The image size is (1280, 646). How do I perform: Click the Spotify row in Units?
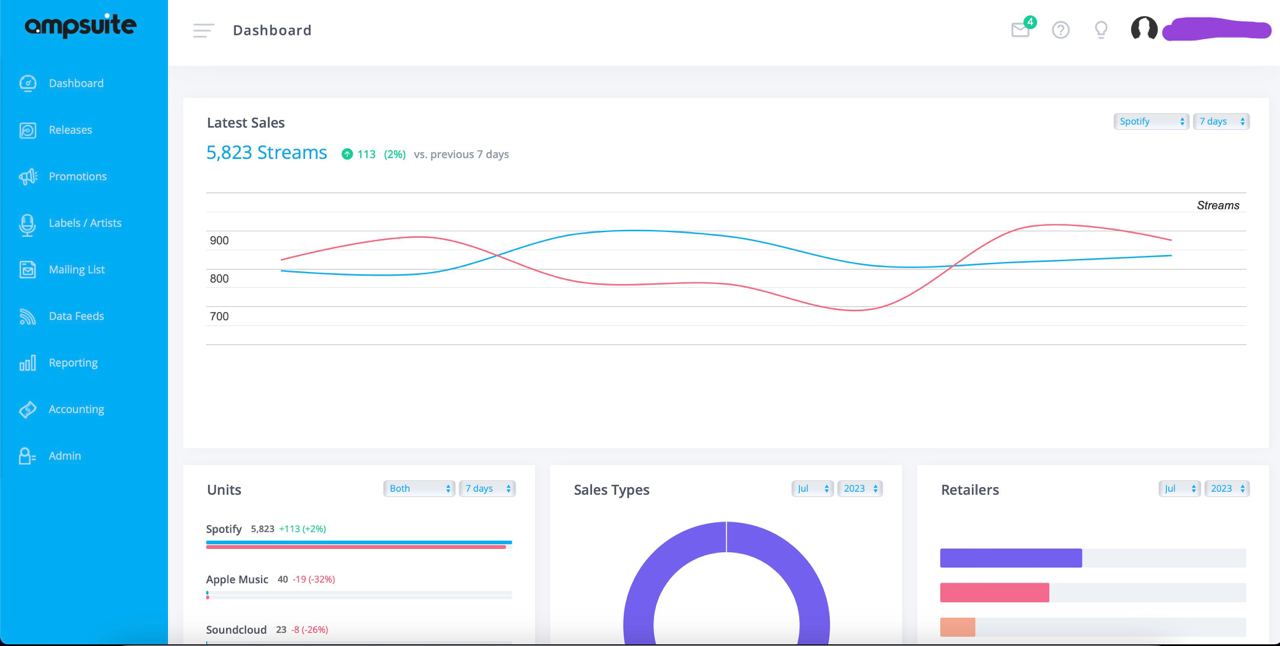pos(359,535)
